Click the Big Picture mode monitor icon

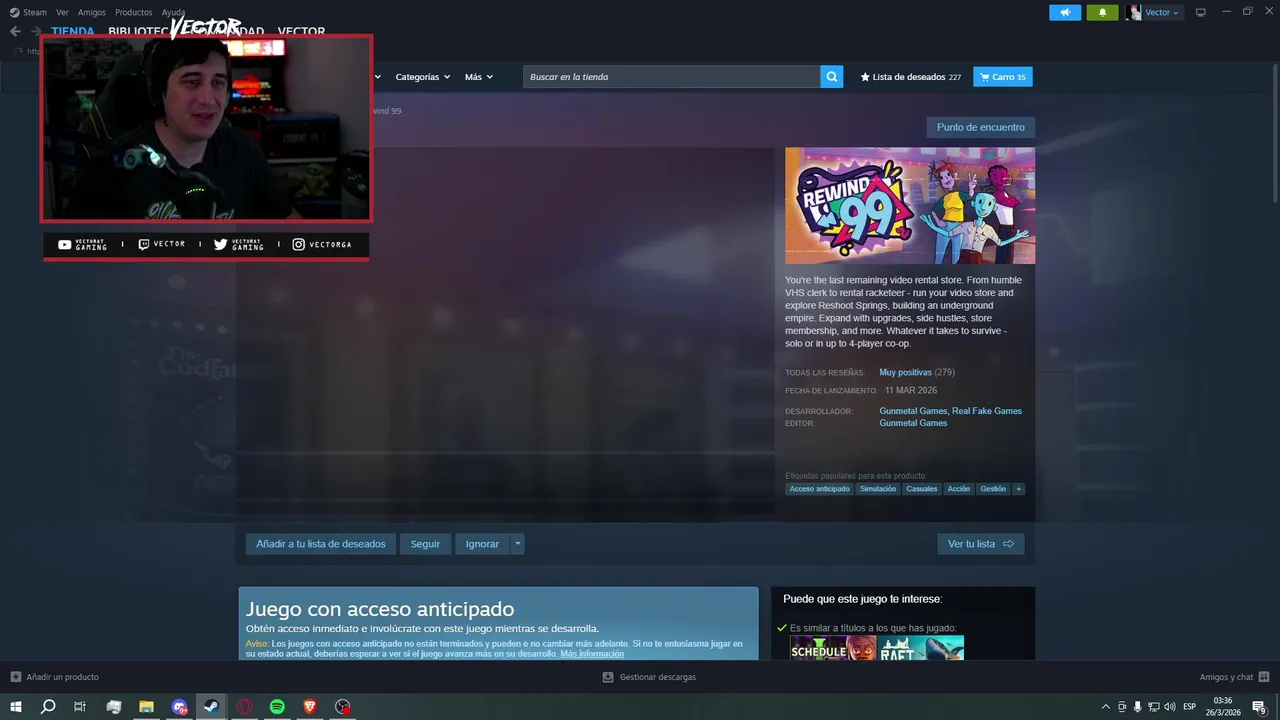[1201, 12]
